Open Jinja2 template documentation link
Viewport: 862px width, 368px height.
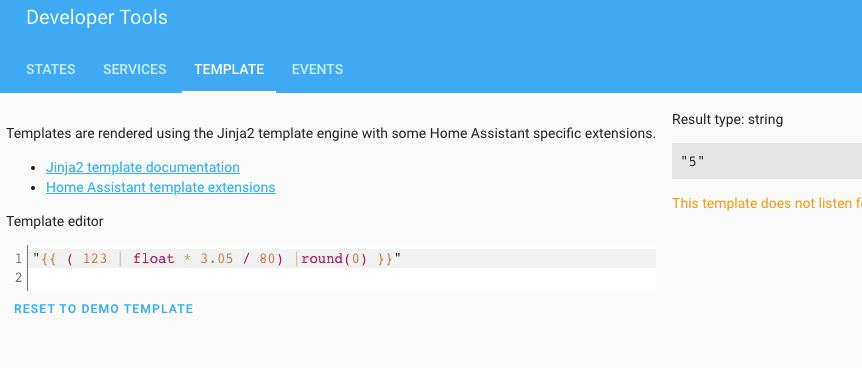click(x=143, y=167)
